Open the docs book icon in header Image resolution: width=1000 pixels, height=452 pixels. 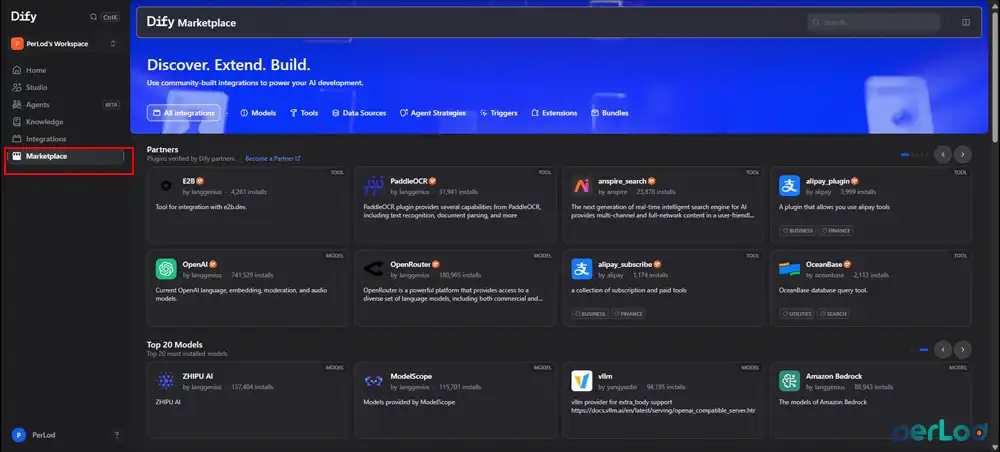coord(966,22)
